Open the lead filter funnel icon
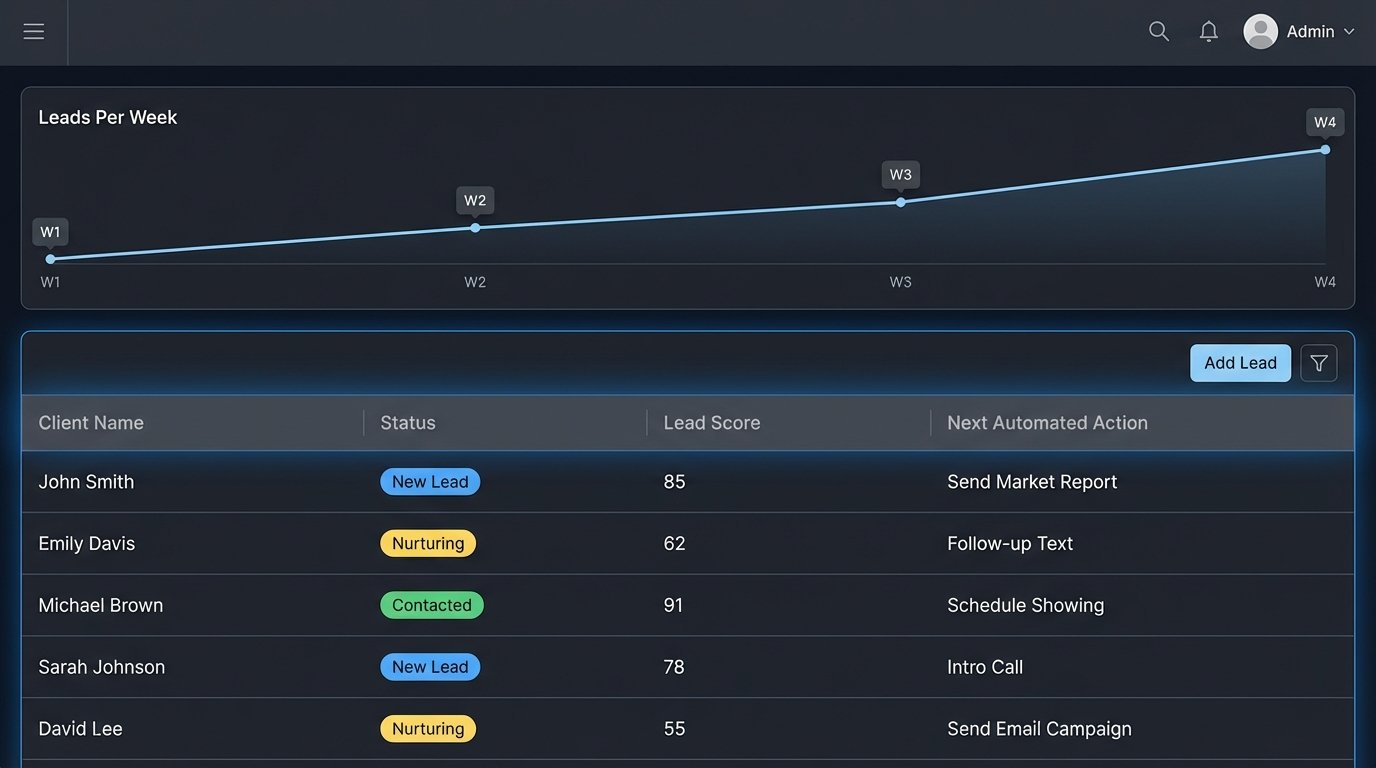The image size is (1376, 768). [1318, 363]
